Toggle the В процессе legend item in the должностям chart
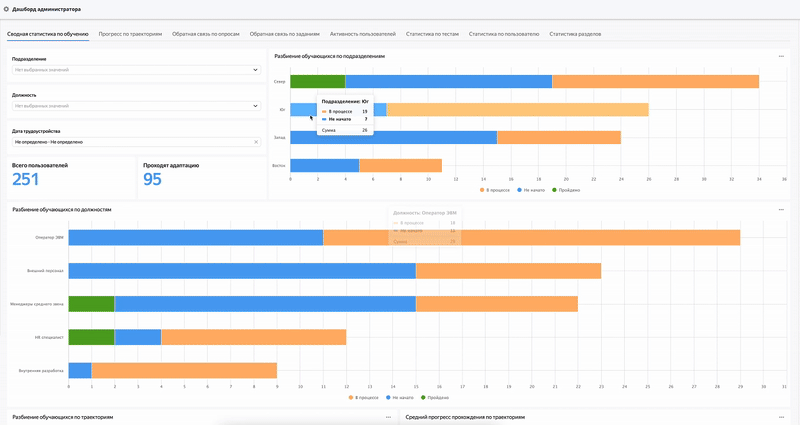The width and height of the screenshot is (800, 425). pos(364,397)
